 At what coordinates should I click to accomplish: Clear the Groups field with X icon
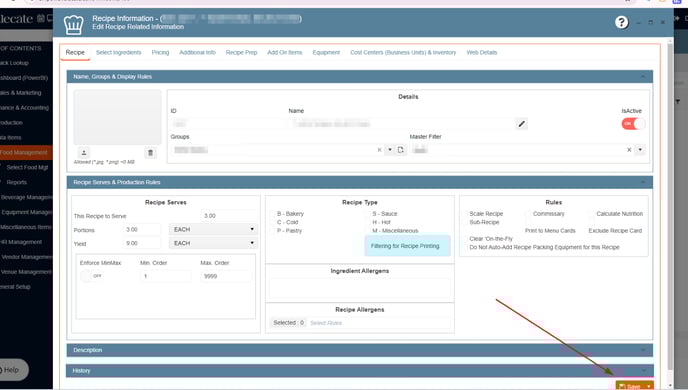click(380, 150)
